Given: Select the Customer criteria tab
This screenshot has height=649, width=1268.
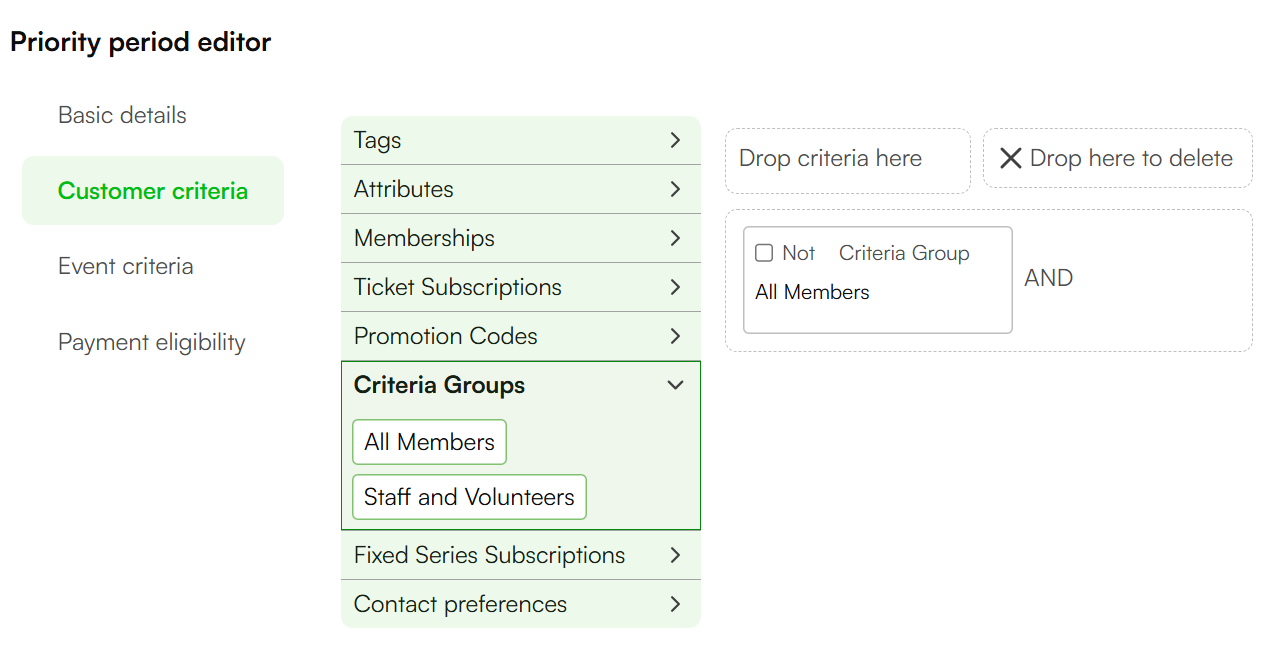Looking at the screenshot, I should tap(153, 191).
